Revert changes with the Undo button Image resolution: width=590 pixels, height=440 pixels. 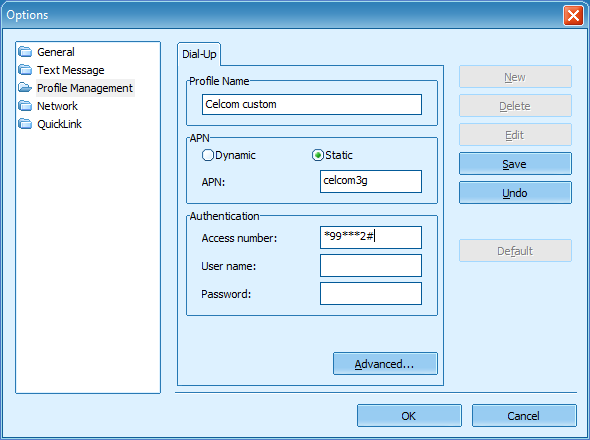(x=515, y=193)
